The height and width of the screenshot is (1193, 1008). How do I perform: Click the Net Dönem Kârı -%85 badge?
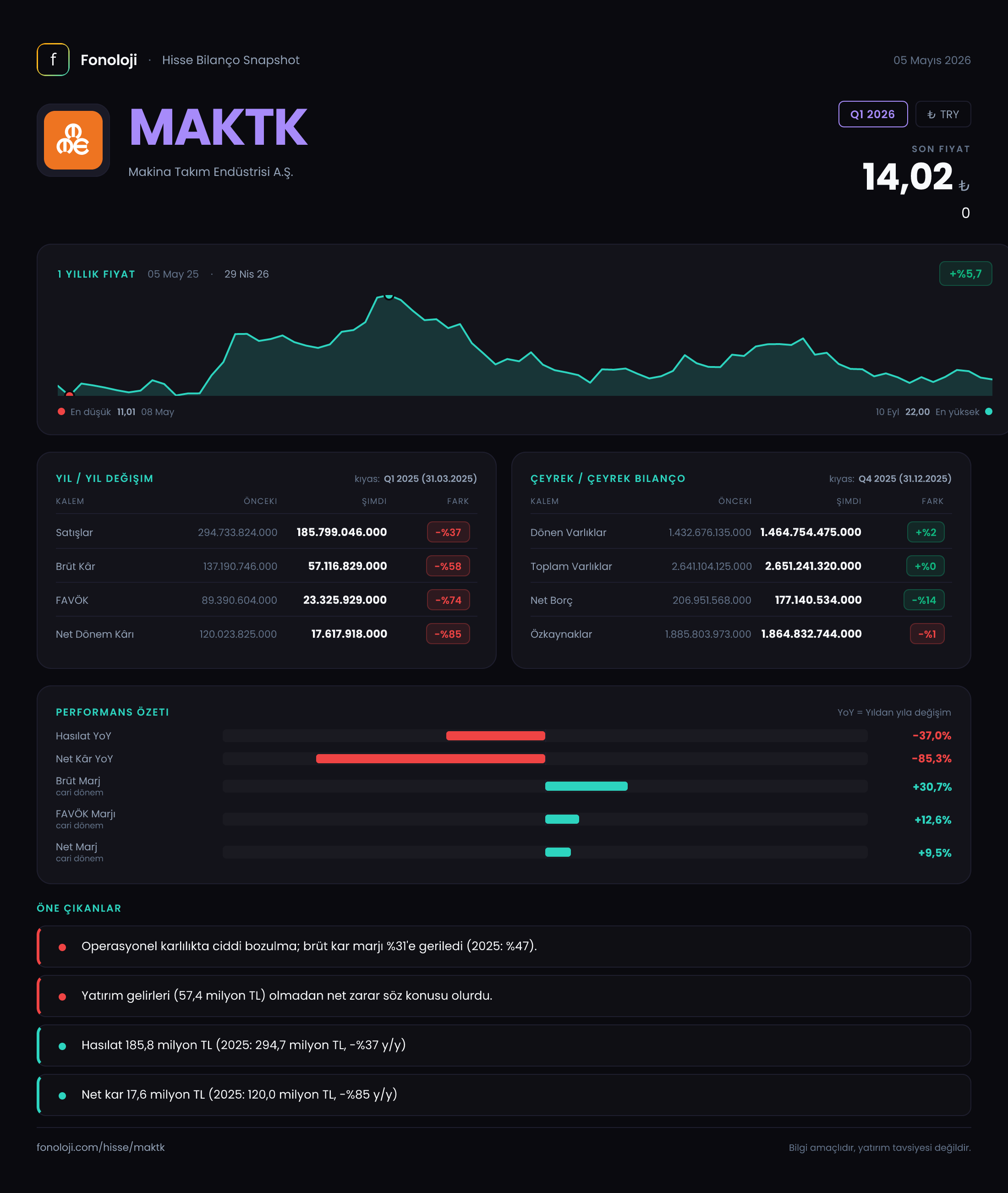tap(448, 634)
